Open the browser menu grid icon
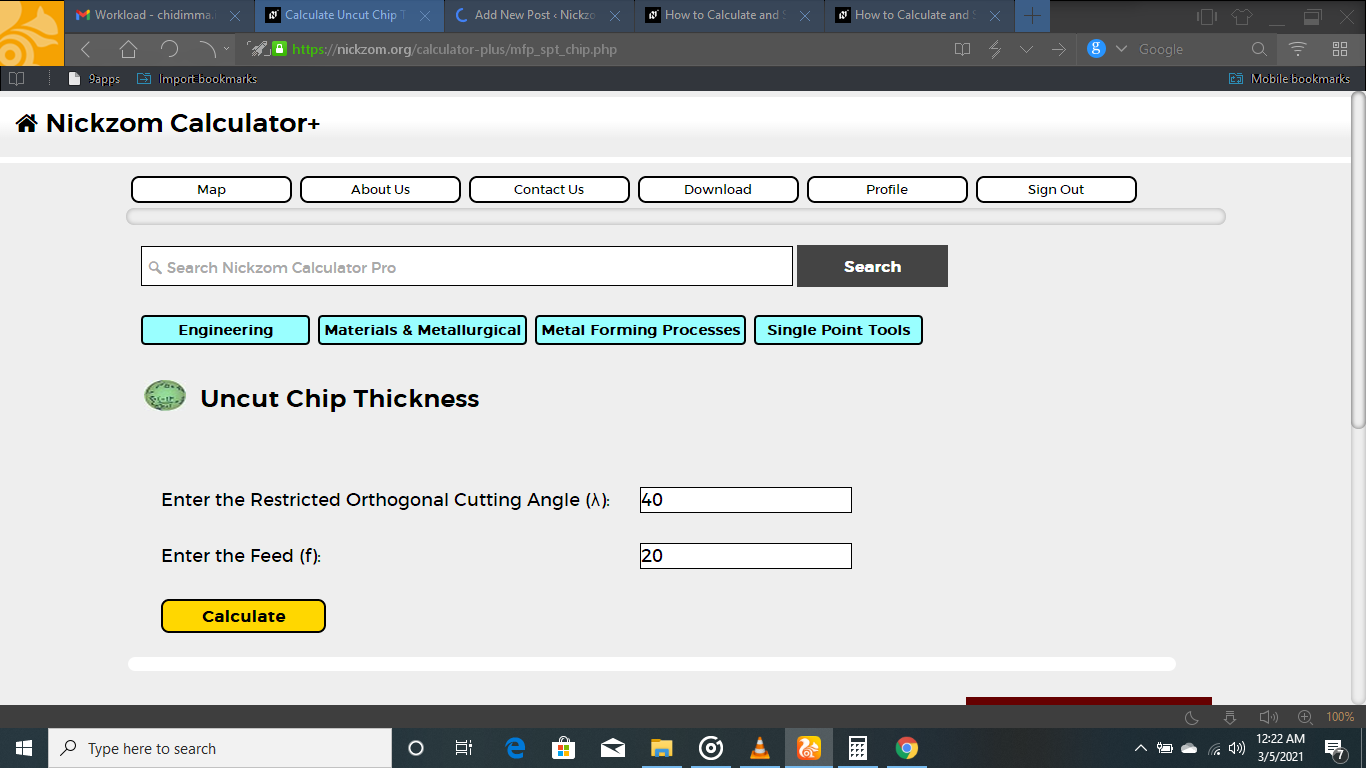Viewport: 1366px width, 768px height. (1340, 49)
